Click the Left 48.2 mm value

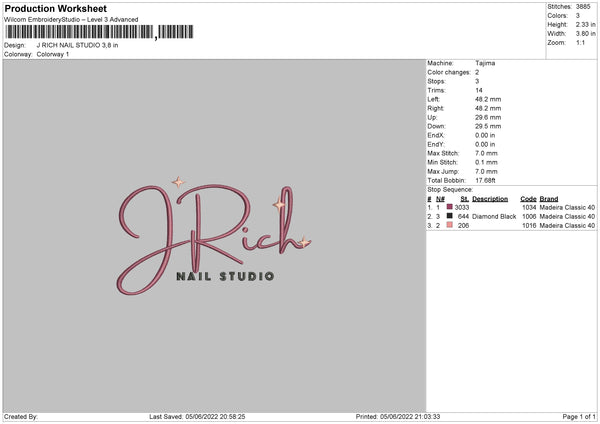click(488, 99)
